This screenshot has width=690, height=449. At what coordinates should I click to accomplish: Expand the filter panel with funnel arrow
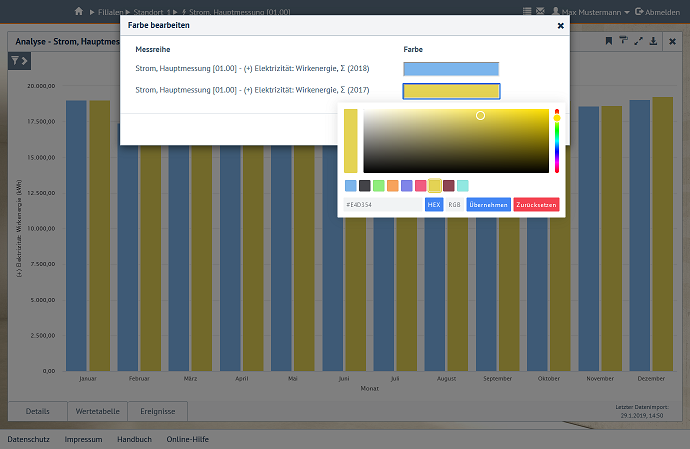click(19, 62)
